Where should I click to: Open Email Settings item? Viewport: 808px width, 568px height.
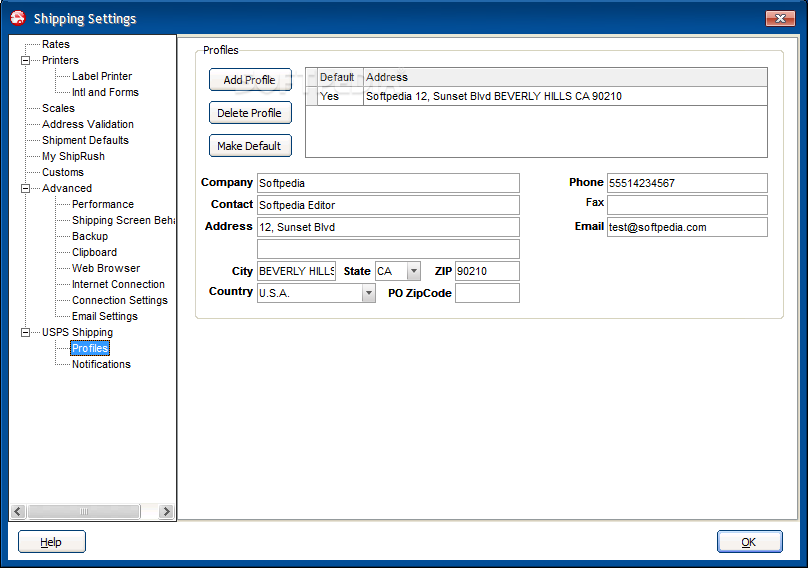coord(105,316)
